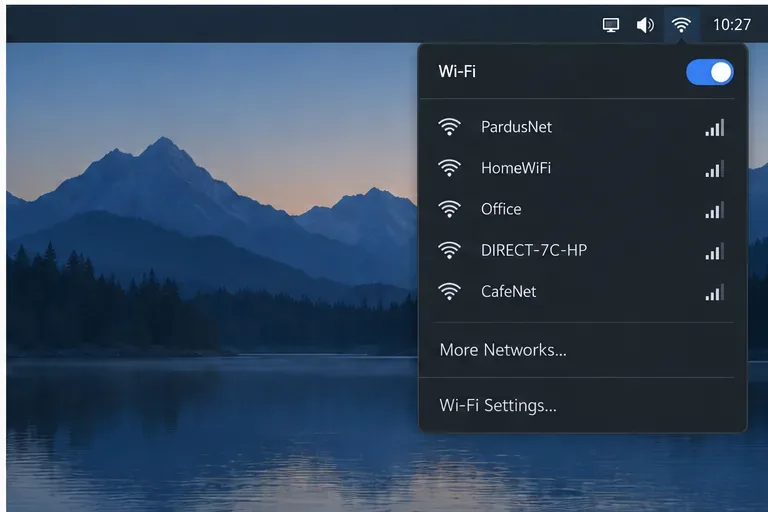Click the signal strength bars for CafeNet
768x512 pixels.
pyautogui.click(x=715, y=293)
